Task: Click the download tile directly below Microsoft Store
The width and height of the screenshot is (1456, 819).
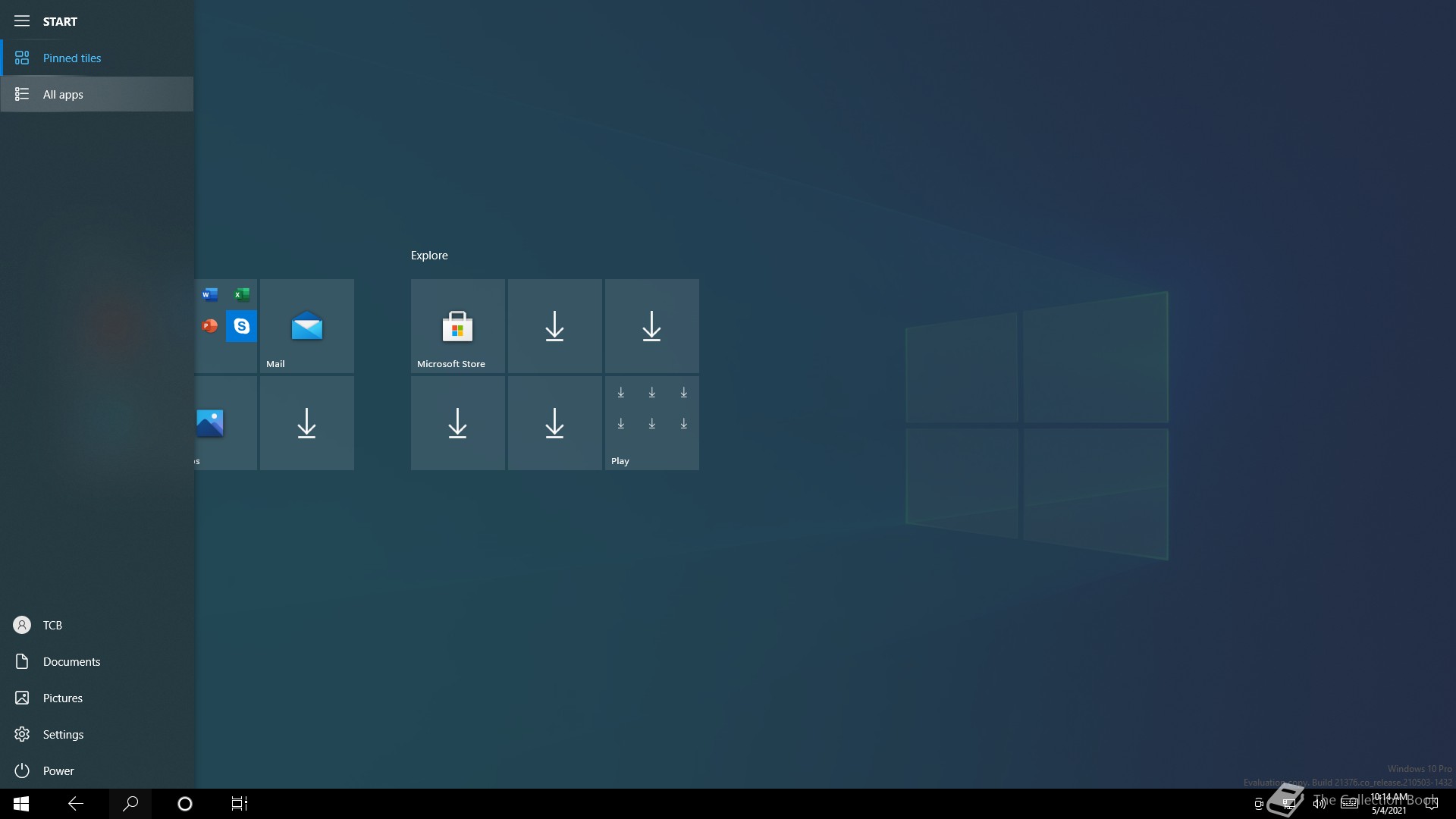Action: pyautogui.click(x=458, y=423)
